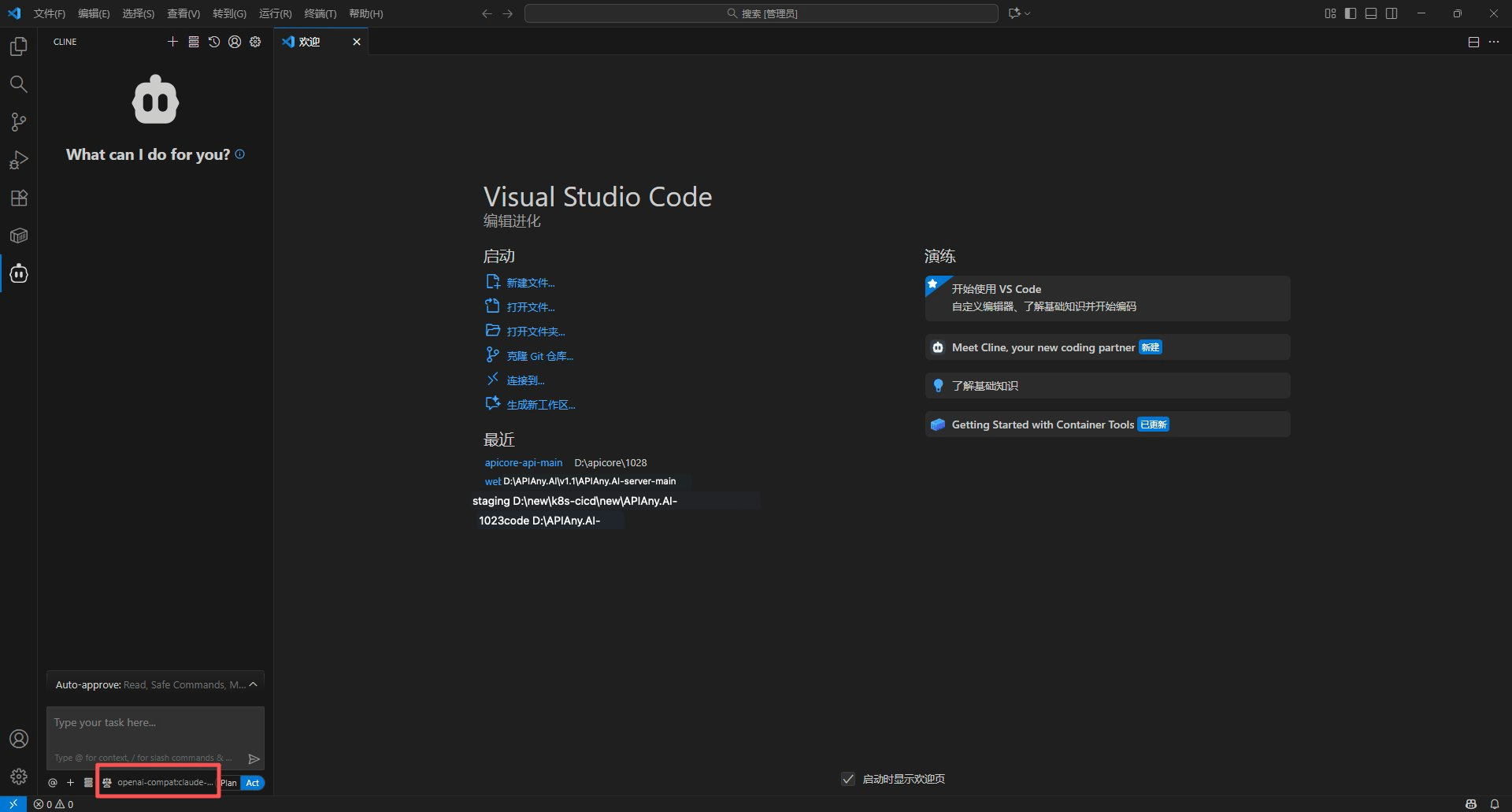Start a new Cline task with the plus icon
This screenshot has height=812, width=1512.
[172, 42]
